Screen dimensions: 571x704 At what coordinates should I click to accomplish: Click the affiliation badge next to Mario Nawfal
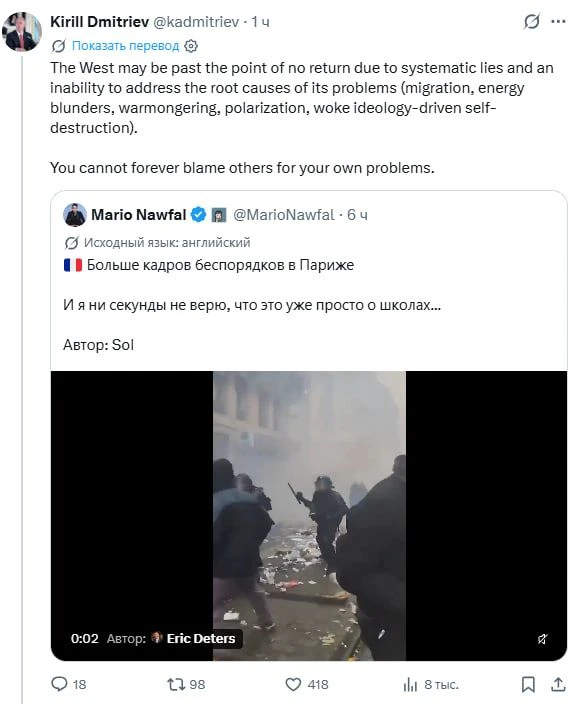point(219,215)
